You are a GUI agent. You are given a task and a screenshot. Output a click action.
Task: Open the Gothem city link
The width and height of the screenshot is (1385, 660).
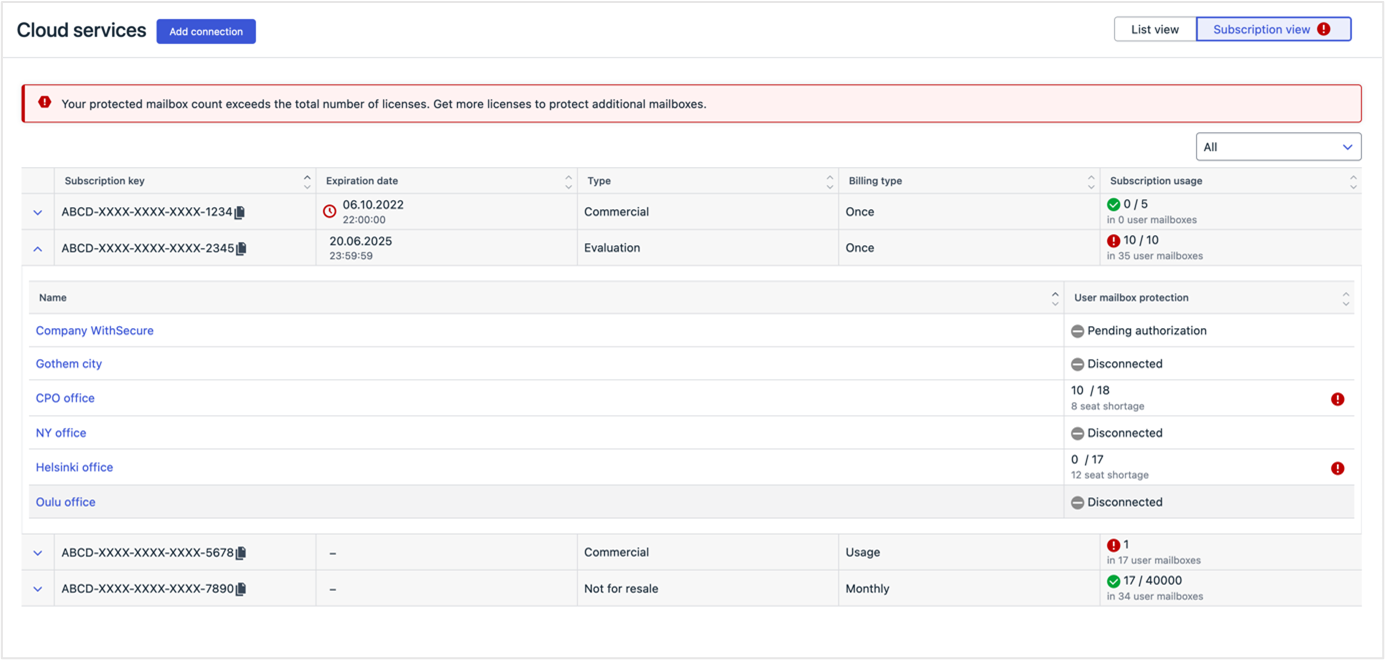[x=69, y=364]
